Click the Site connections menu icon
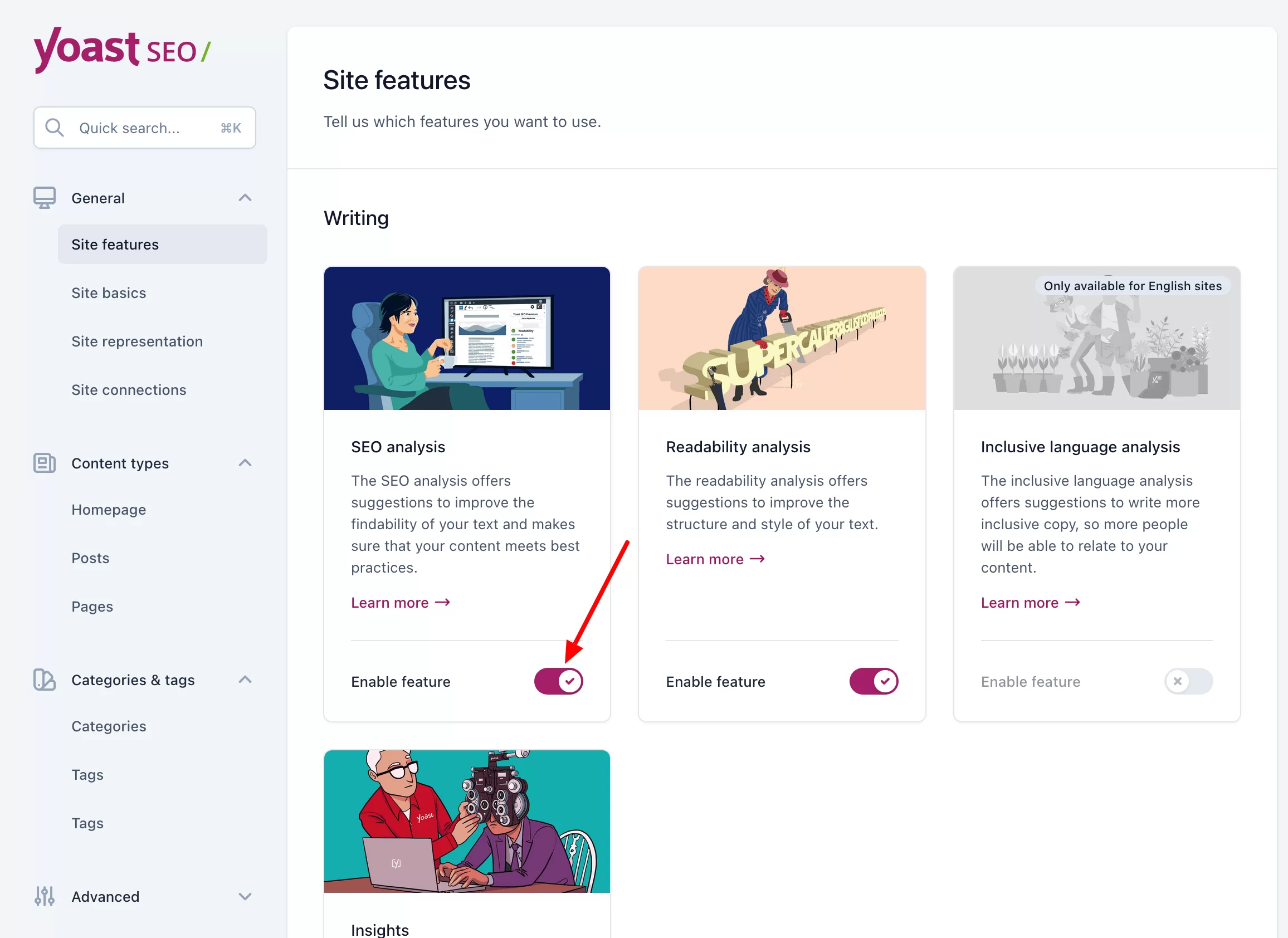Screen dimensions: 1288x938 pos(128,389)
